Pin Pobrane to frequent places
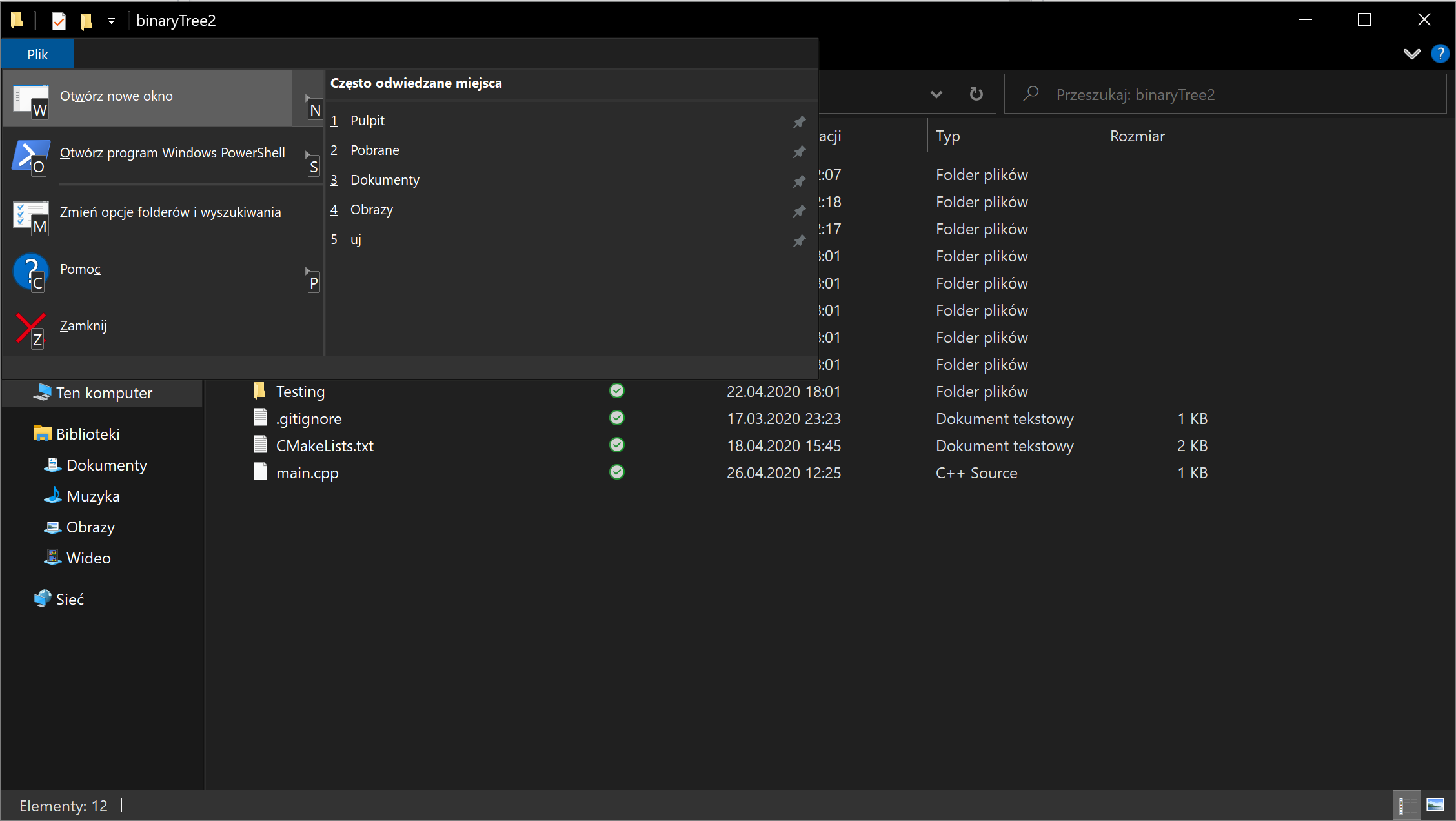1456x821 pixels. click(x=799, y=151)
